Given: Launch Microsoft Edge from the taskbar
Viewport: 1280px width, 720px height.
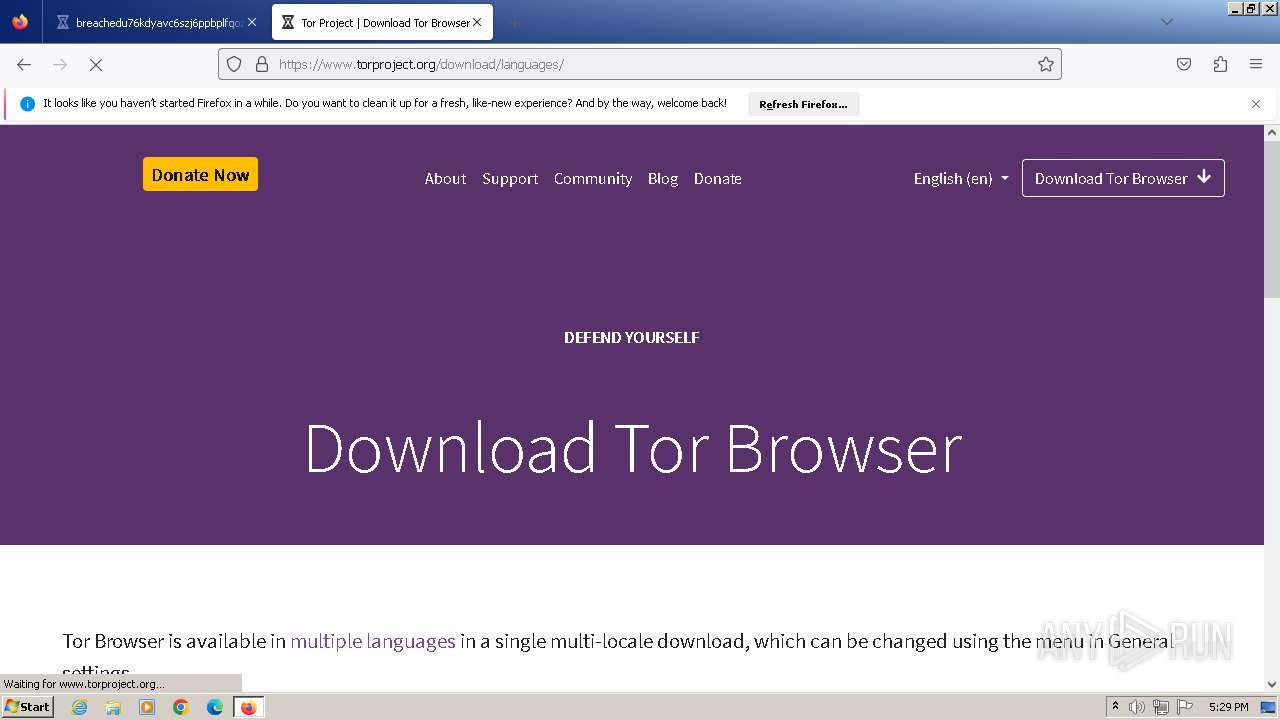Looking at the screenshot, I should point(215,707).
